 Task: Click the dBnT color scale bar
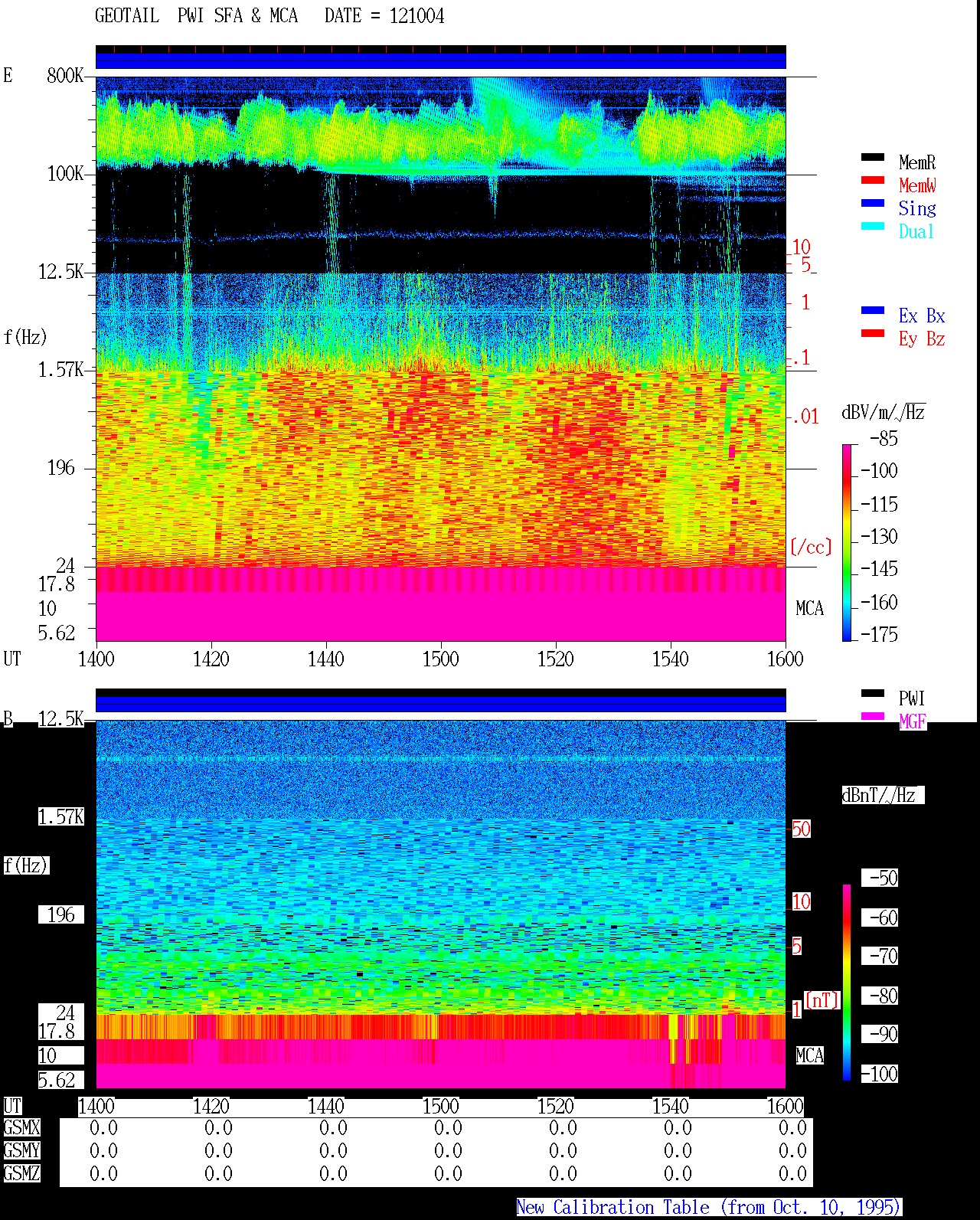847,983
